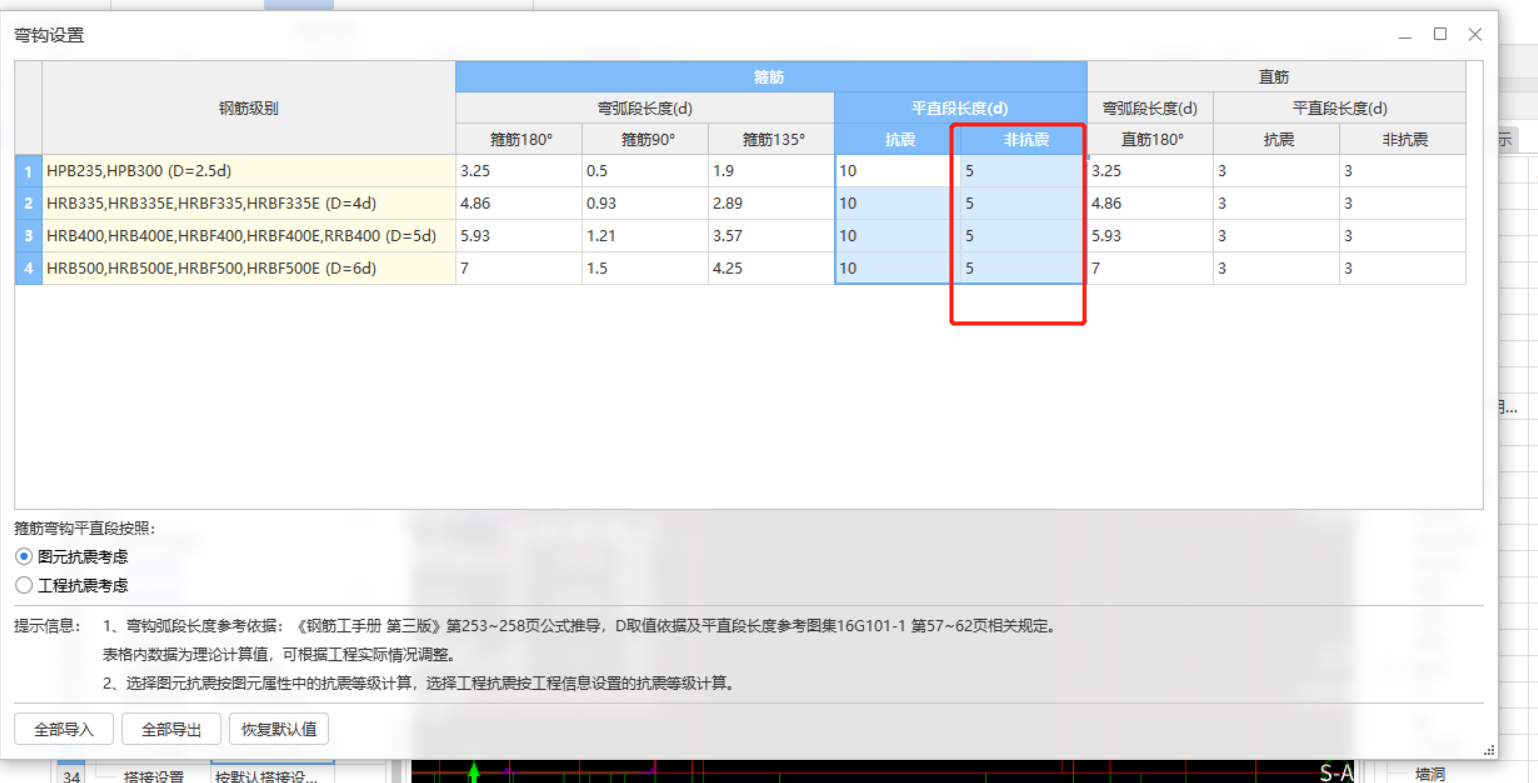Close the 弯钩设置 dialog
Screen dimensions: 1538x783
(1475, 34)
